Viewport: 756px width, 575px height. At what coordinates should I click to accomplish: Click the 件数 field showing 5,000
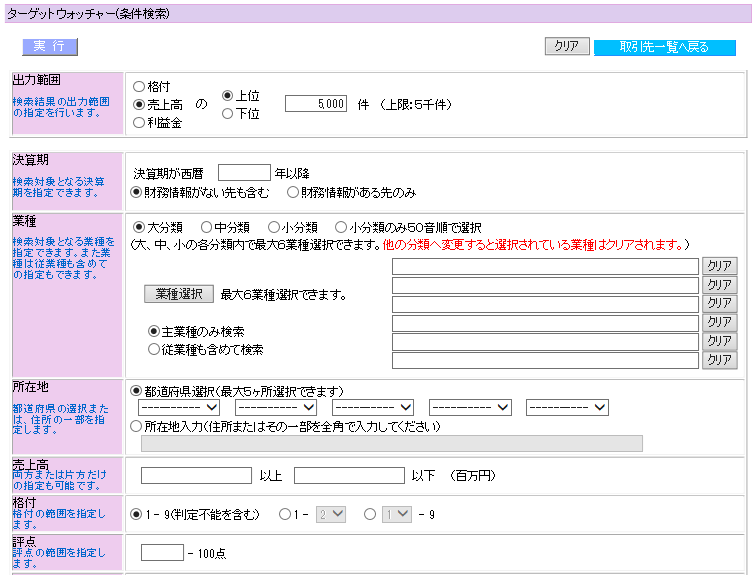[x=316, y=104]
